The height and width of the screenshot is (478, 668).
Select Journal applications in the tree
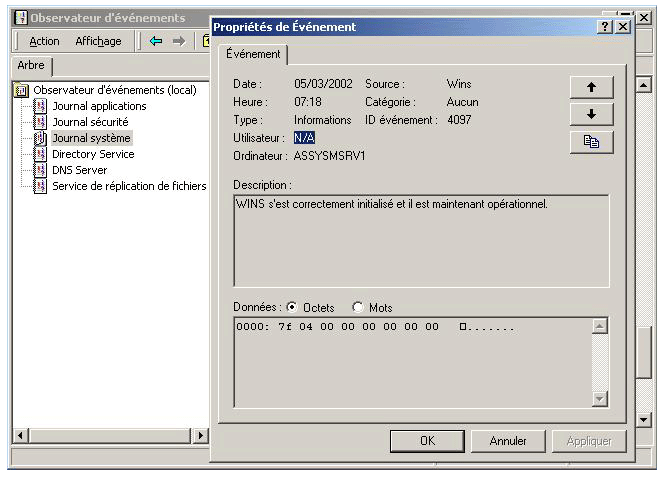click(x=99, y=106)
